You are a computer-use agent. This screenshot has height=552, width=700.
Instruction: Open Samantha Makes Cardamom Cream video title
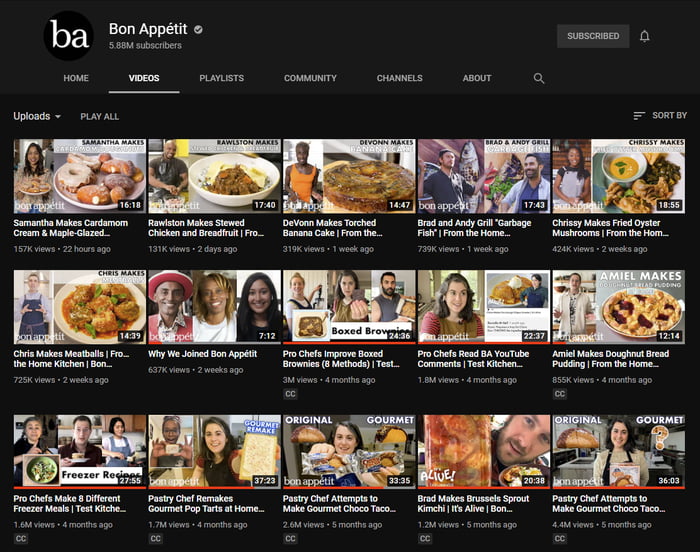[x=71, y=228]
